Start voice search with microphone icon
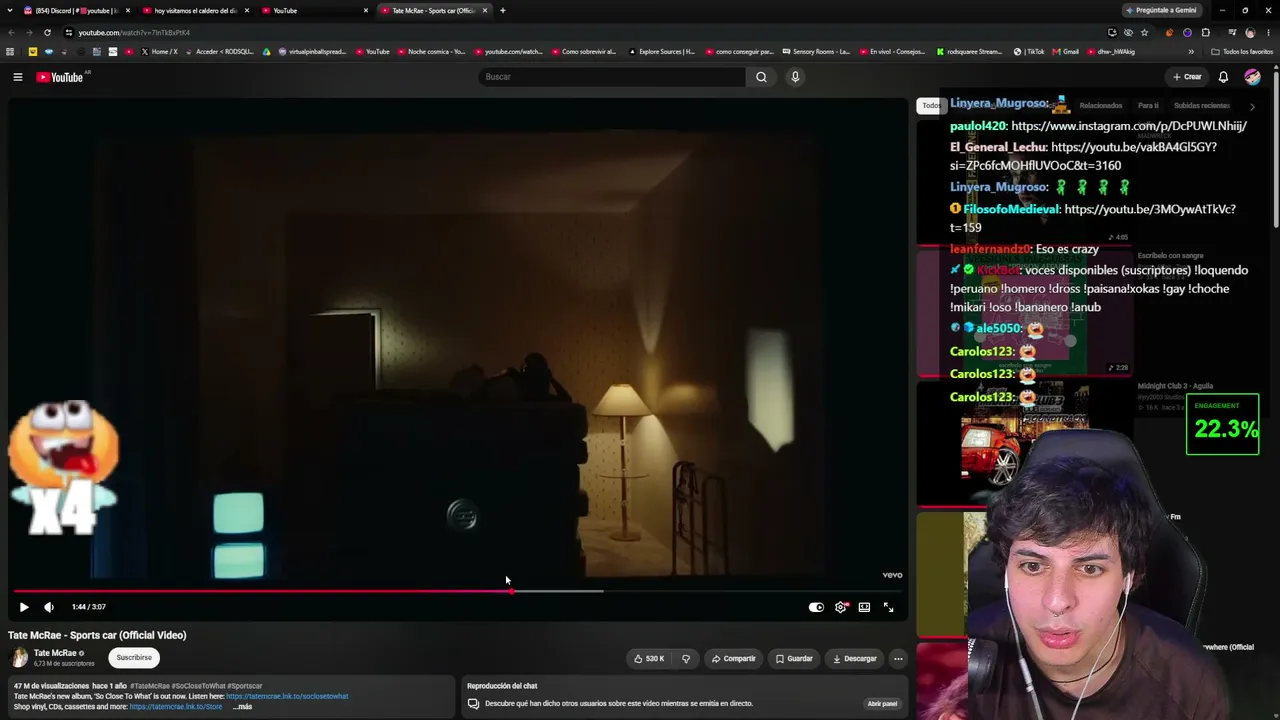1280x720 pixels. [x=795, y=77]
